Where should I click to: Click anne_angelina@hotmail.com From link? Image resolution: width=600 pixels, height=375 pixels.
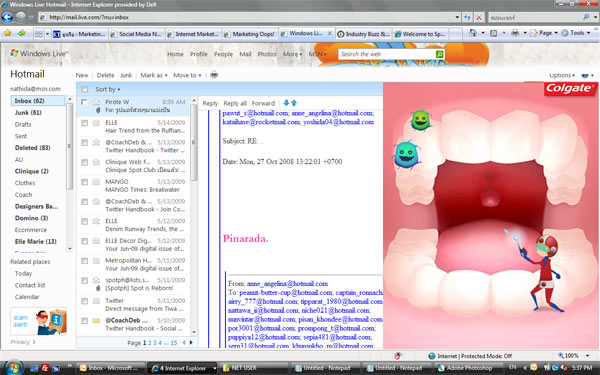(287, 284)
